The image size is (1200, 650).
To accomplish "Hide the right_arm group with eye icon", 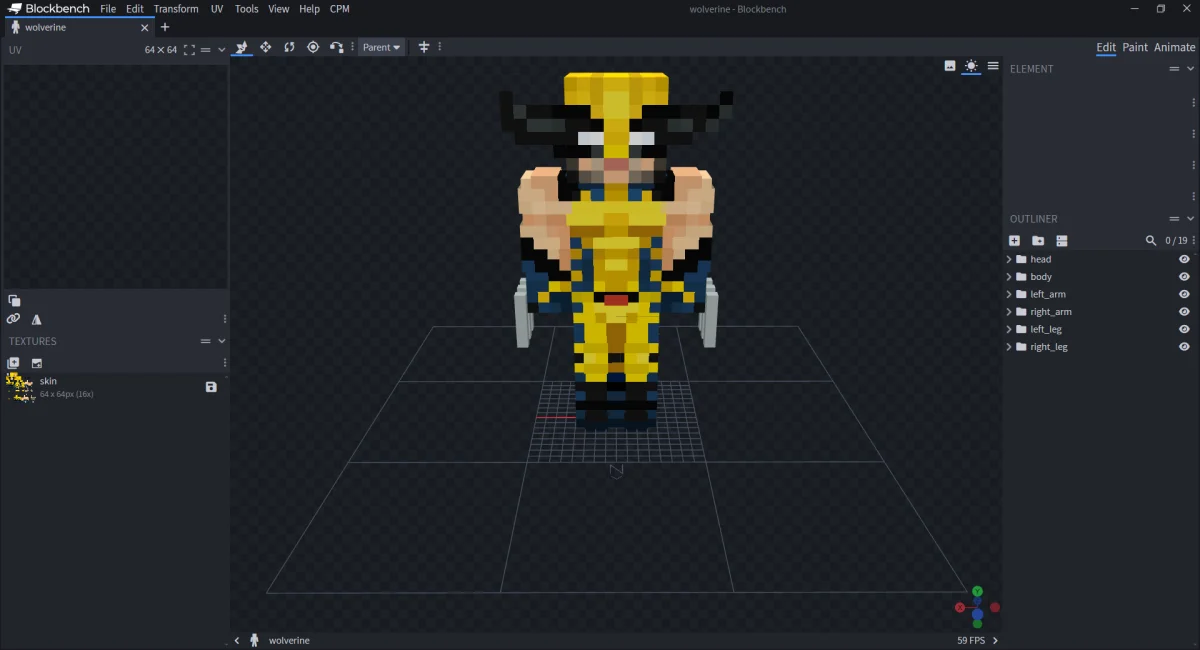I will pyautogui.click(x=1184, y=312).
